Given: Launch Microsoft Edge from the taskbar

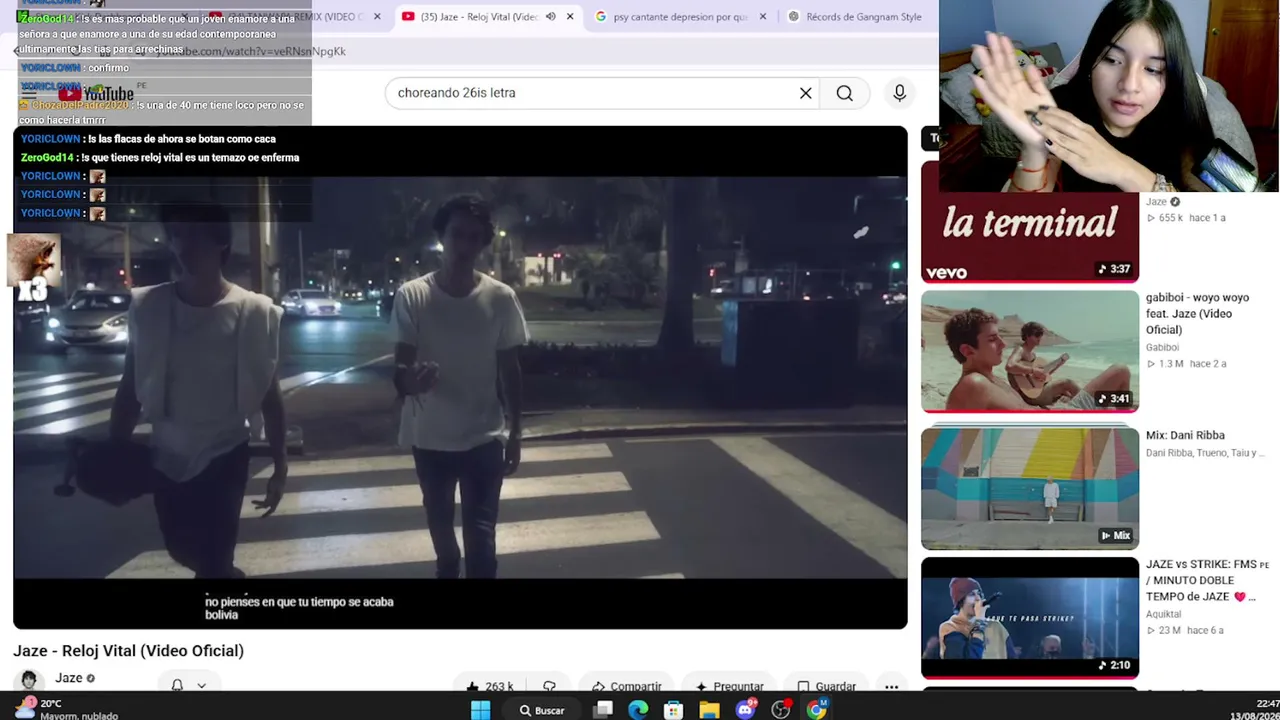Looking at the screenshot, I should (x=638, y=710).
